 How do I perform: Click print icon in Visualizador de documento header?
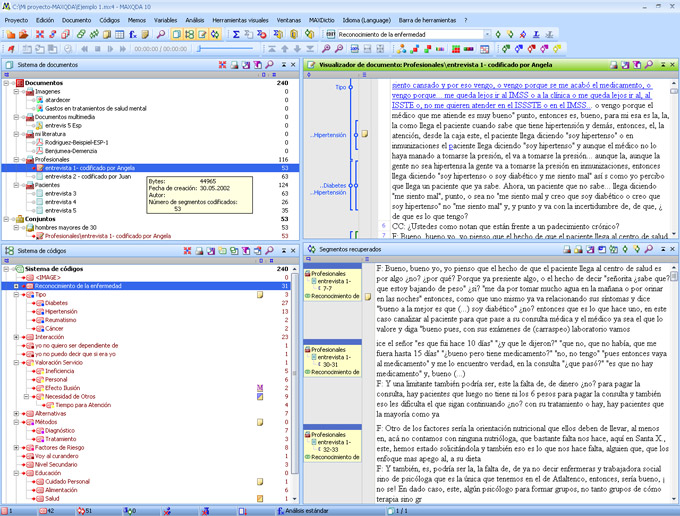[x=613, y=65]
